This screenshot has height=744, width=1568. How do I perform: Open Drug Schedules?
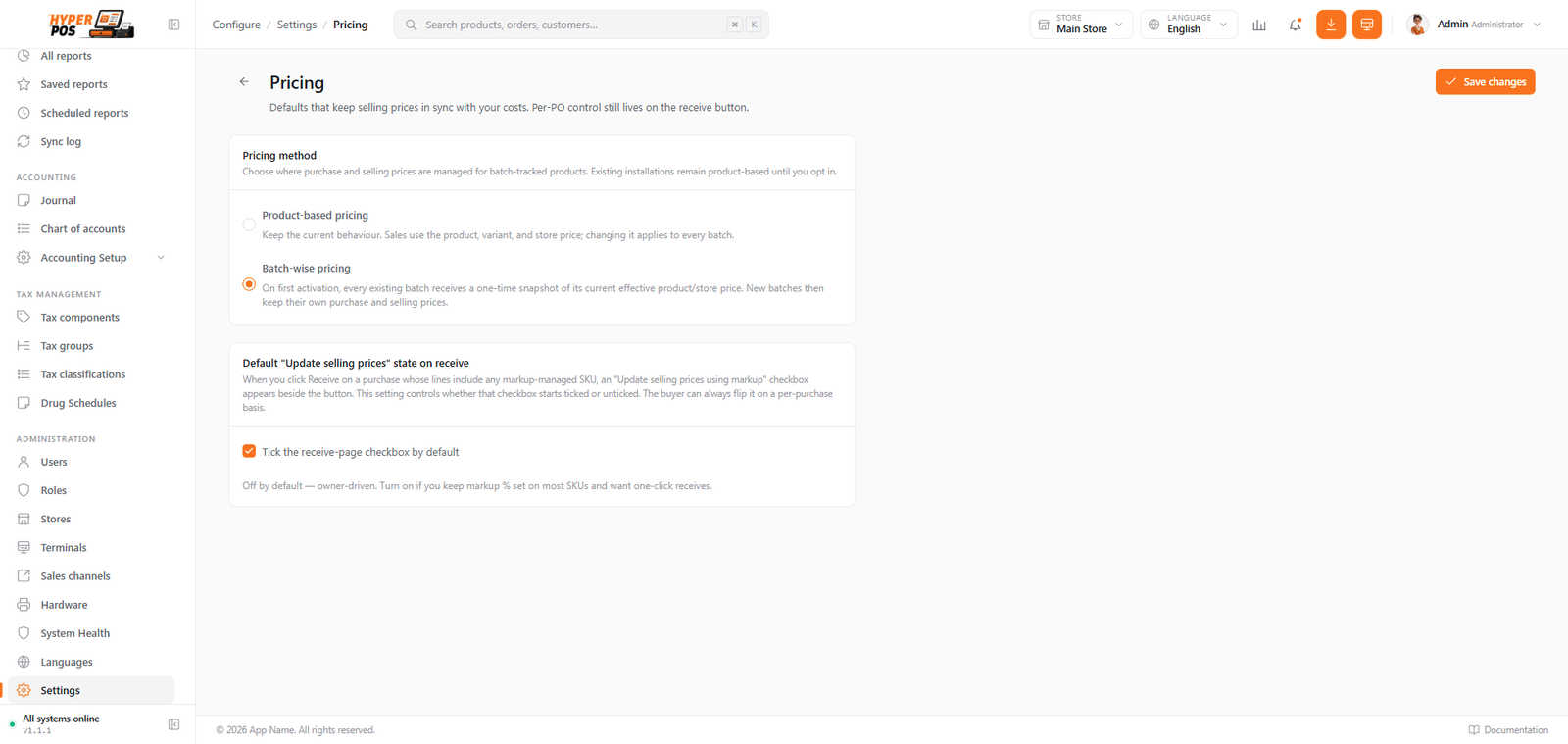(91, 403)
